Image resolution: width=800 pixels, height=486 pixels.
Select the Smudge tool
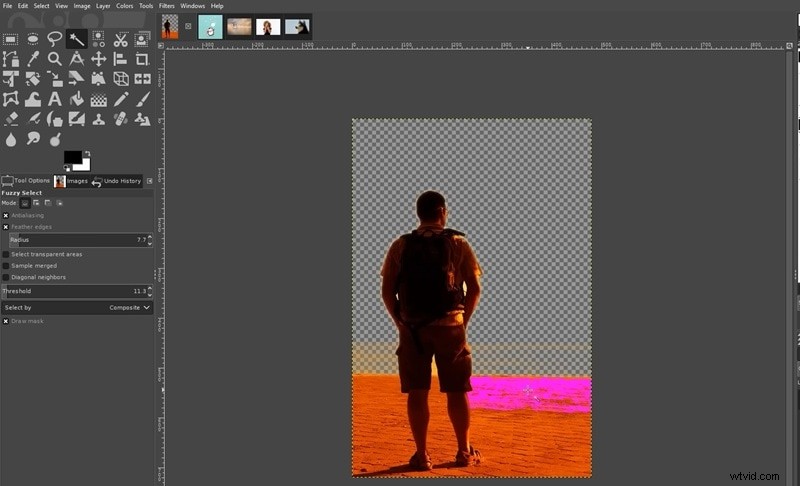coord(33,139)
